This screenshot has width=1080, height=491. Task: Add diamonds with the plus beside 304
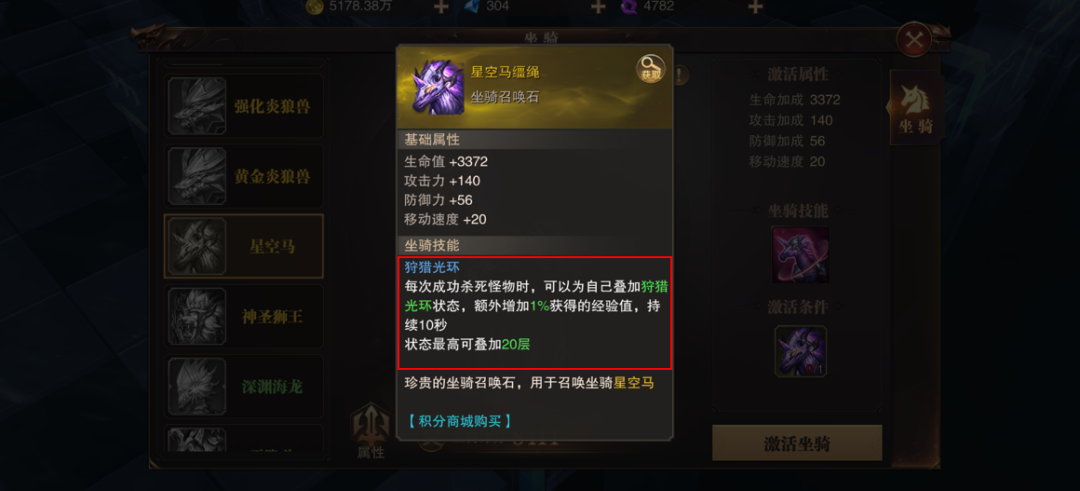coord(598,7)
